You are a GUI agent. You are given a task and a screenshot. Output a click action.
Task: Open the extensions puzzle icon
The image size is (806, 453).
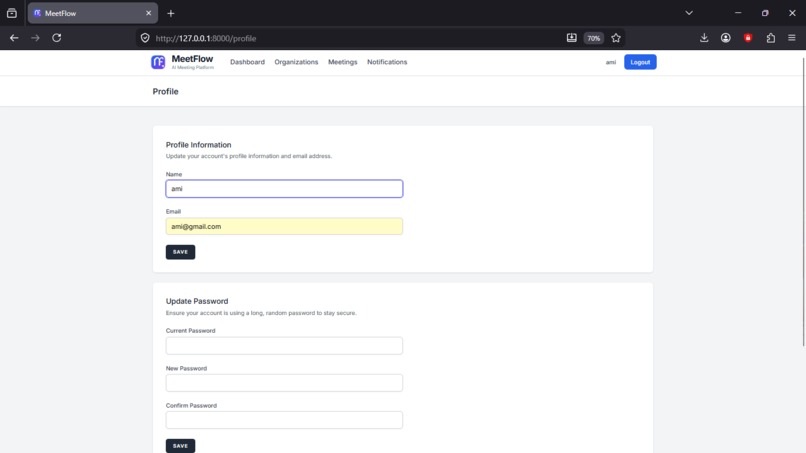[x=771, y=38]
